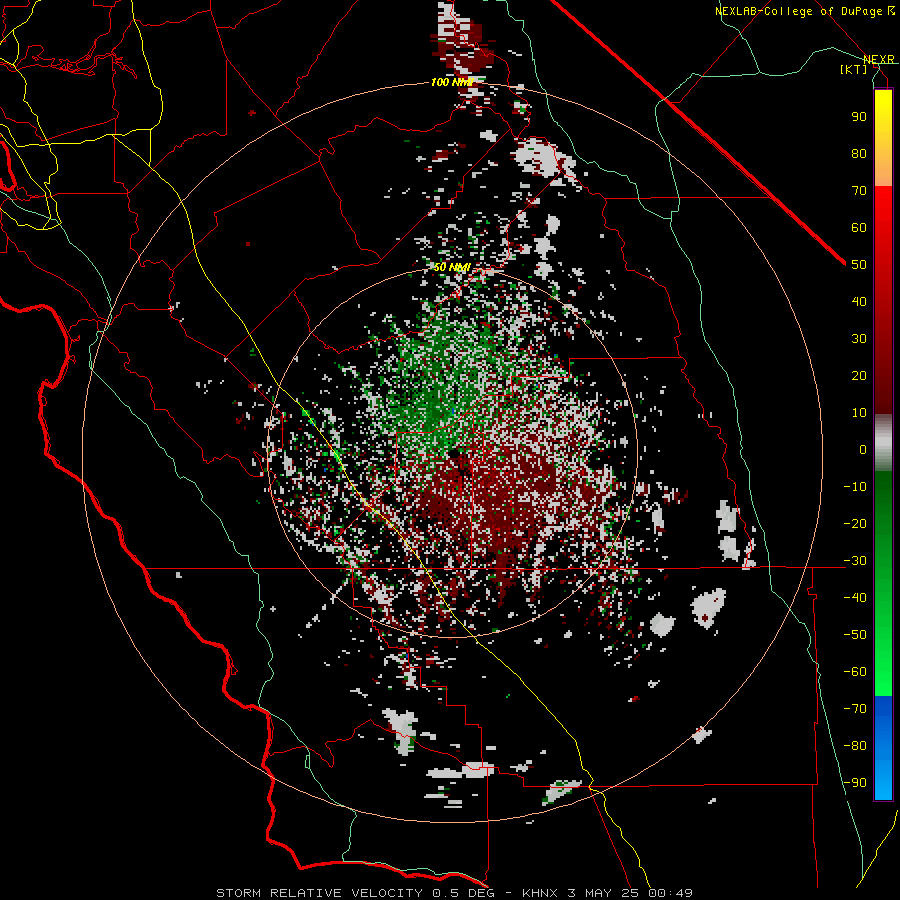Select the 10 value on velocity scale
This screenshot has height=900, width=900.
pyautogui.click(x=859, y=413)
